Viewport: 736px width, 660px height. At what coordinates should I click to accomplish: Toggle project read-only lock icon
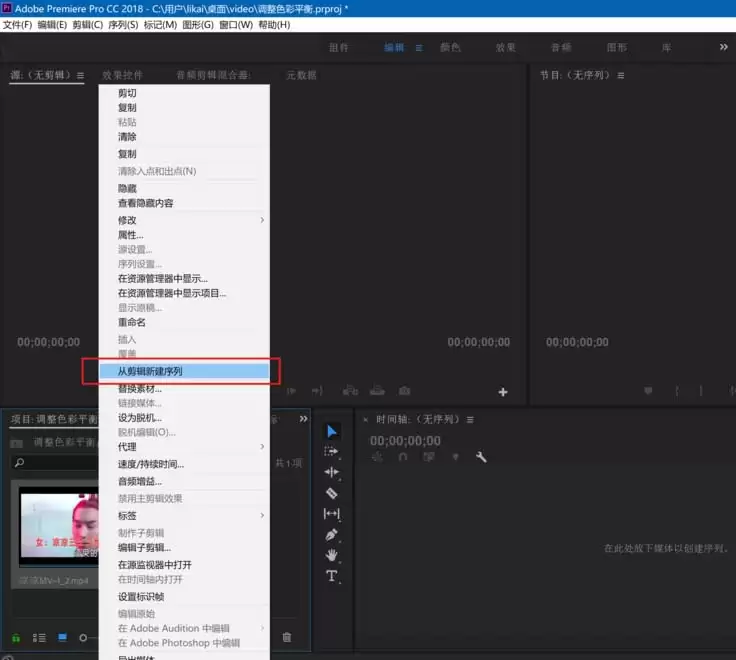coord(16,637)
